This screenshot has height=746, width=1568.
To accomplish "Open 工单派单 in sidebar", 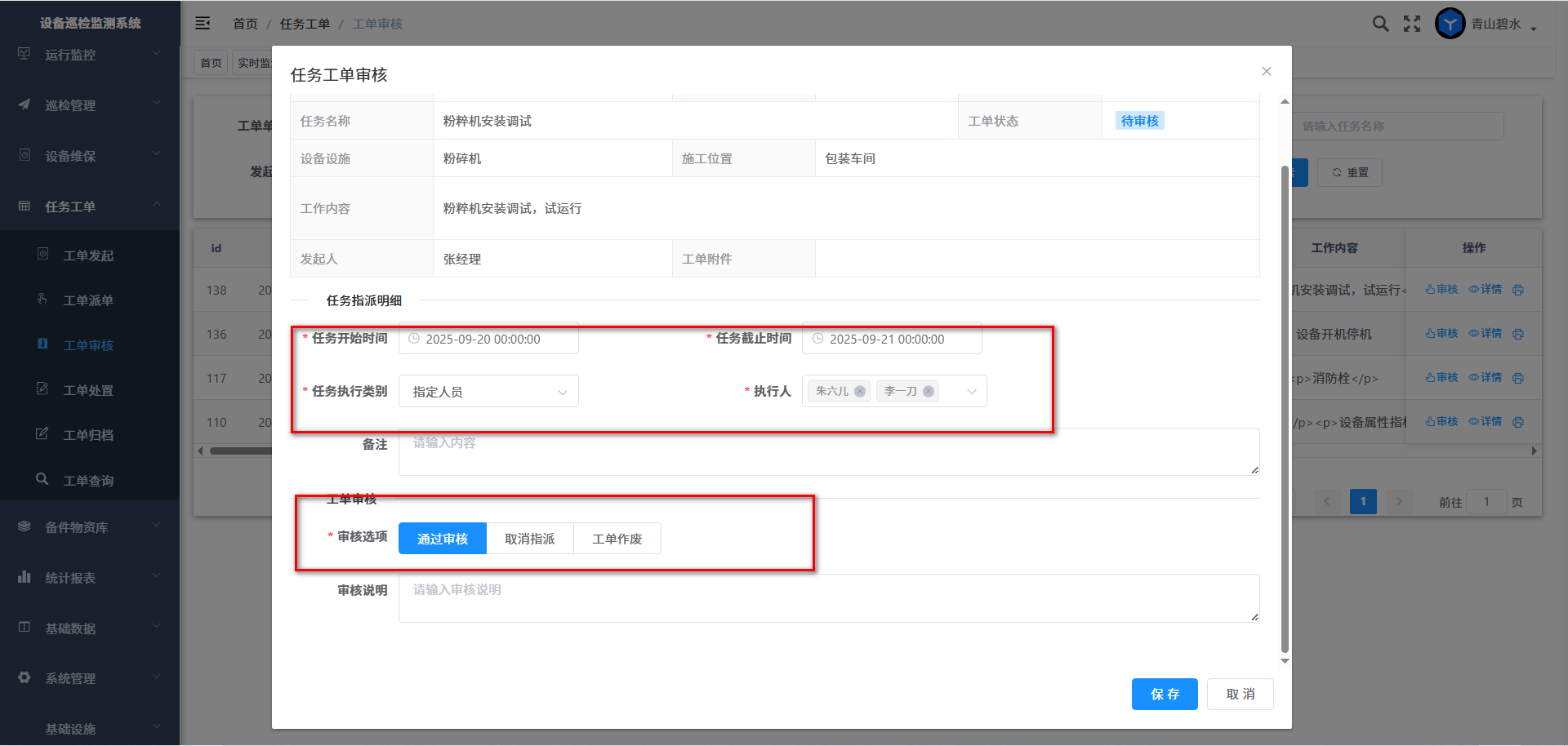I will pyautogui.click(x=88, y=300).
